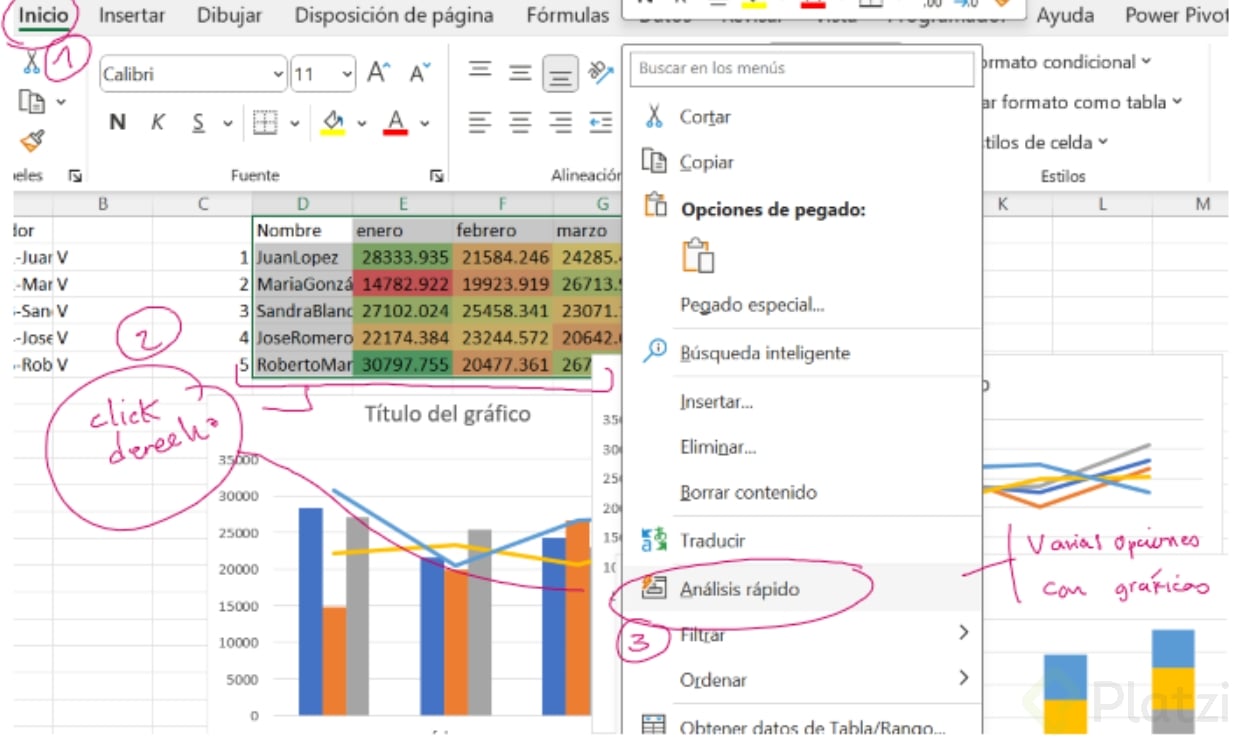Expand the borders dropdown arrow
This screenshot has height=744, width=1242.
(x=295, y=123)
